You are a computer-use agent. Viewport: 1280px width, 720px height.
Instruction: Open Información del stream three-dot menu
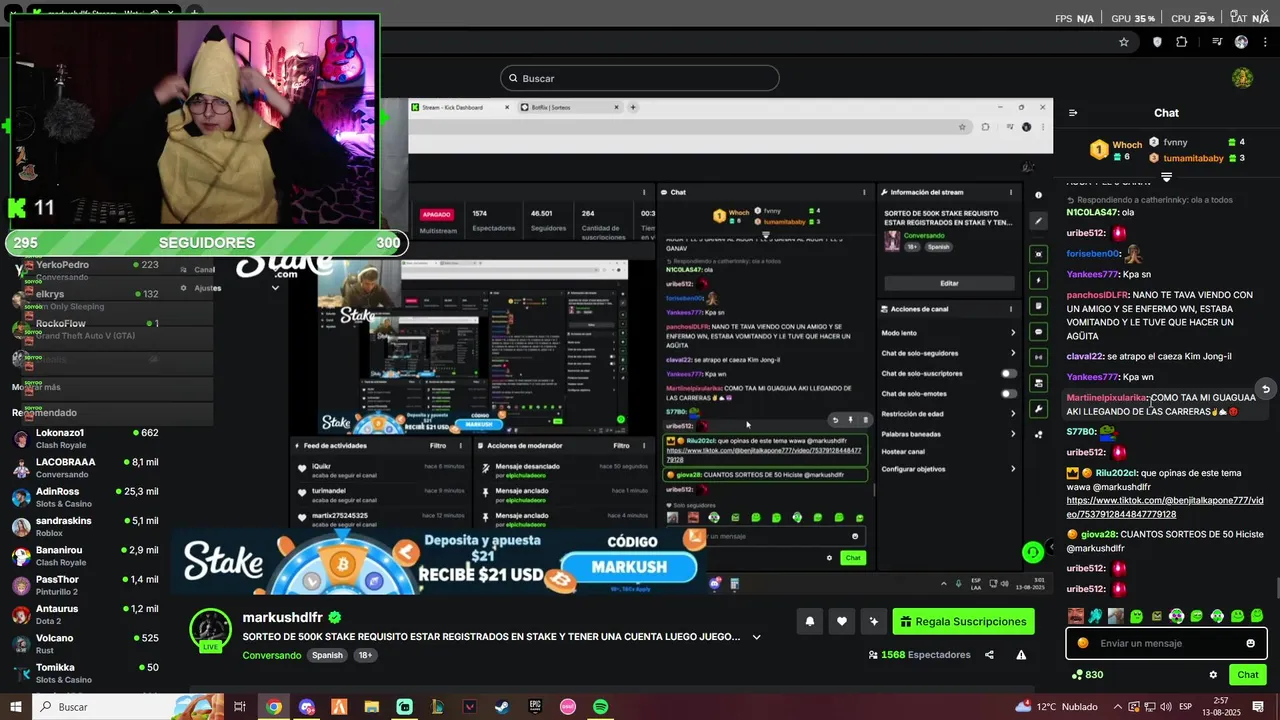[x=1011, y=192]
